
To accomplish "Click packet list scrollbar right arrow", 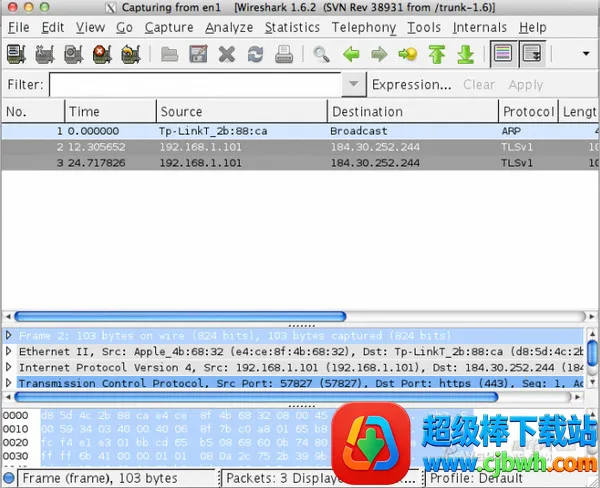I will coord(592,317).
